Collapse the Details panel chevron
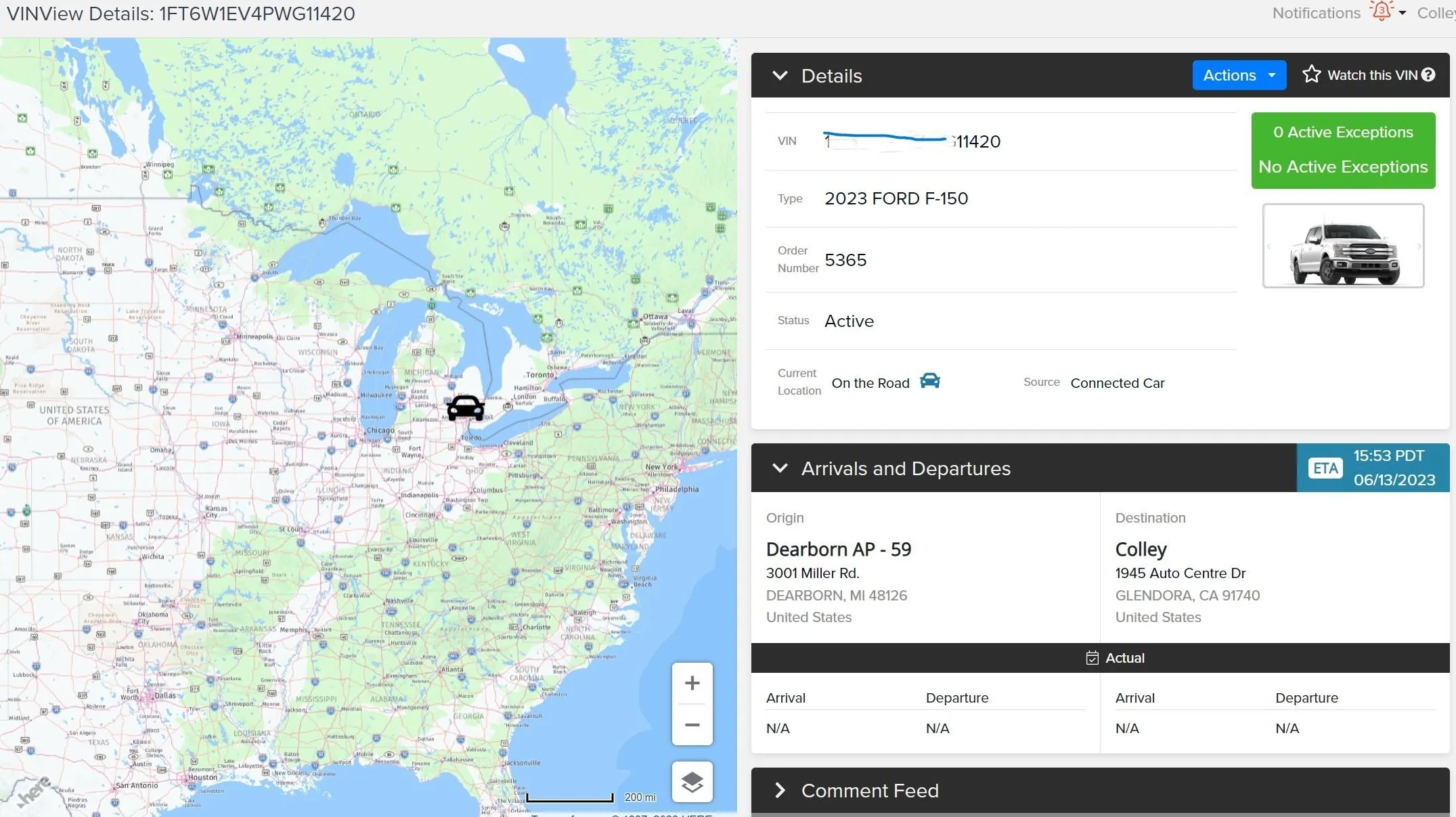This screenshot has height=817, width=1456. (x=780, y=76)
